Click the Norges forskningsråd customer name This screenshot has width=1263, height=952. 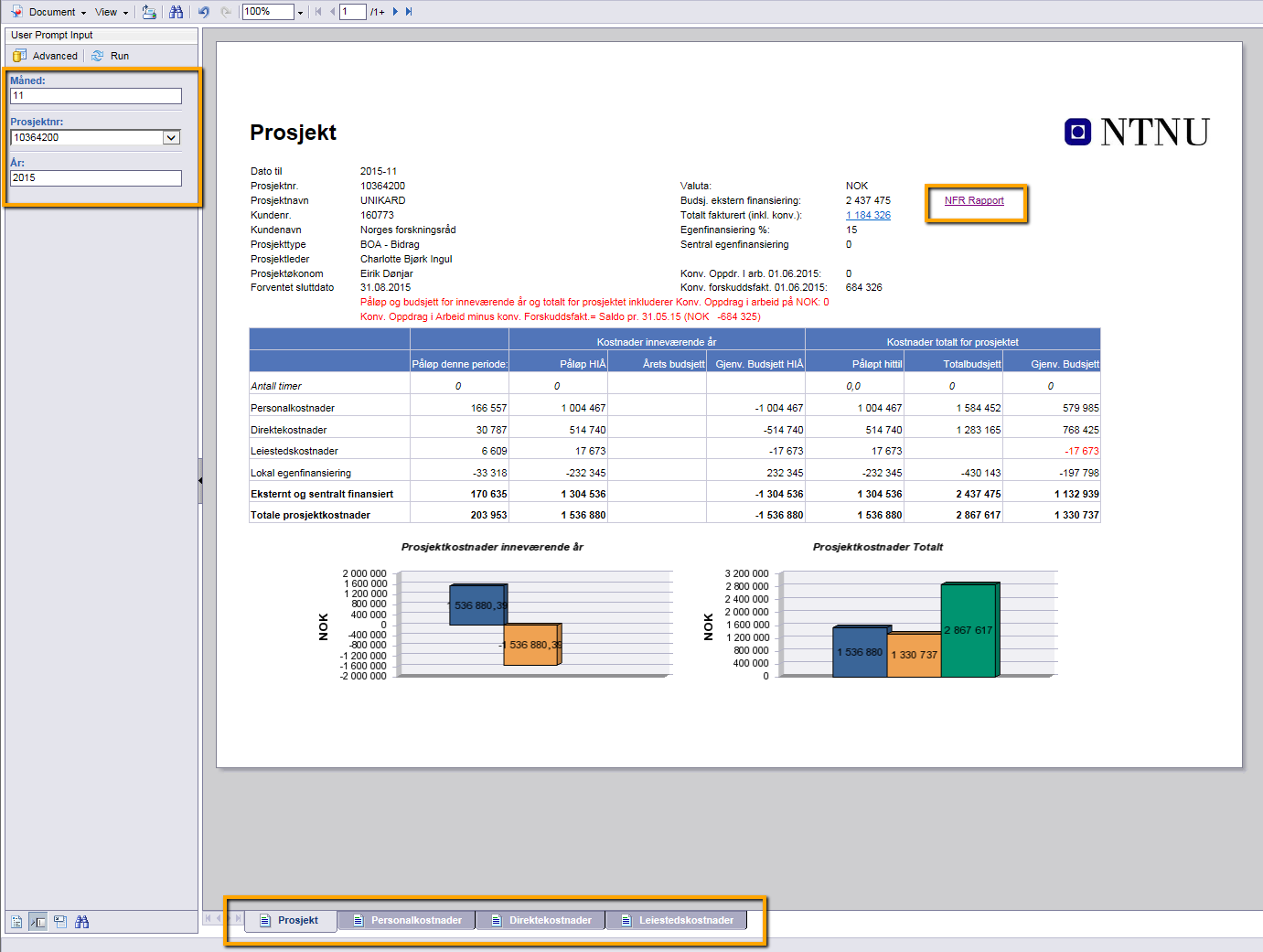click(x=408, y=230)
